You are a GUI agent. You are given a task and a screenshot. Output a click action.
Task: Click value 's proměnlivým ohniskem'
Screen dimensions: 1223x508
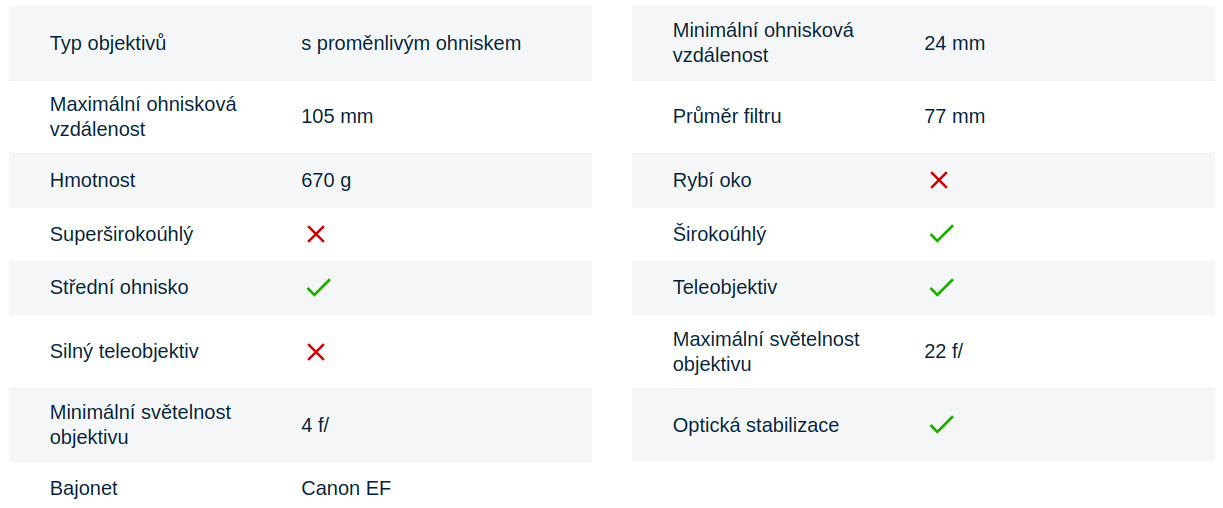pyautogui.click(x=411, y=43)
